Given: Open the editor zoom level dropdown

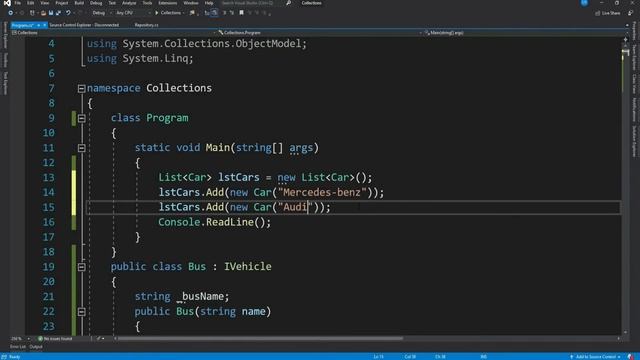Looking at the screenshot, I should click(x=20, y=339).
